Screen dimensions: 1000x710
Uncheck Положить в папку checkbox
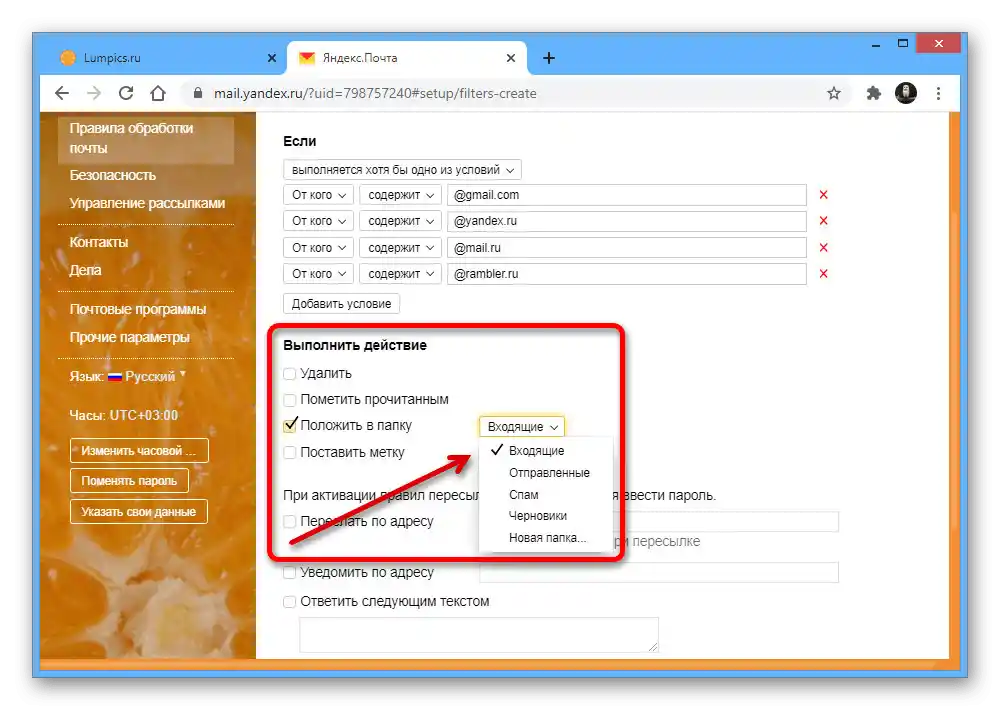point(290,425)
